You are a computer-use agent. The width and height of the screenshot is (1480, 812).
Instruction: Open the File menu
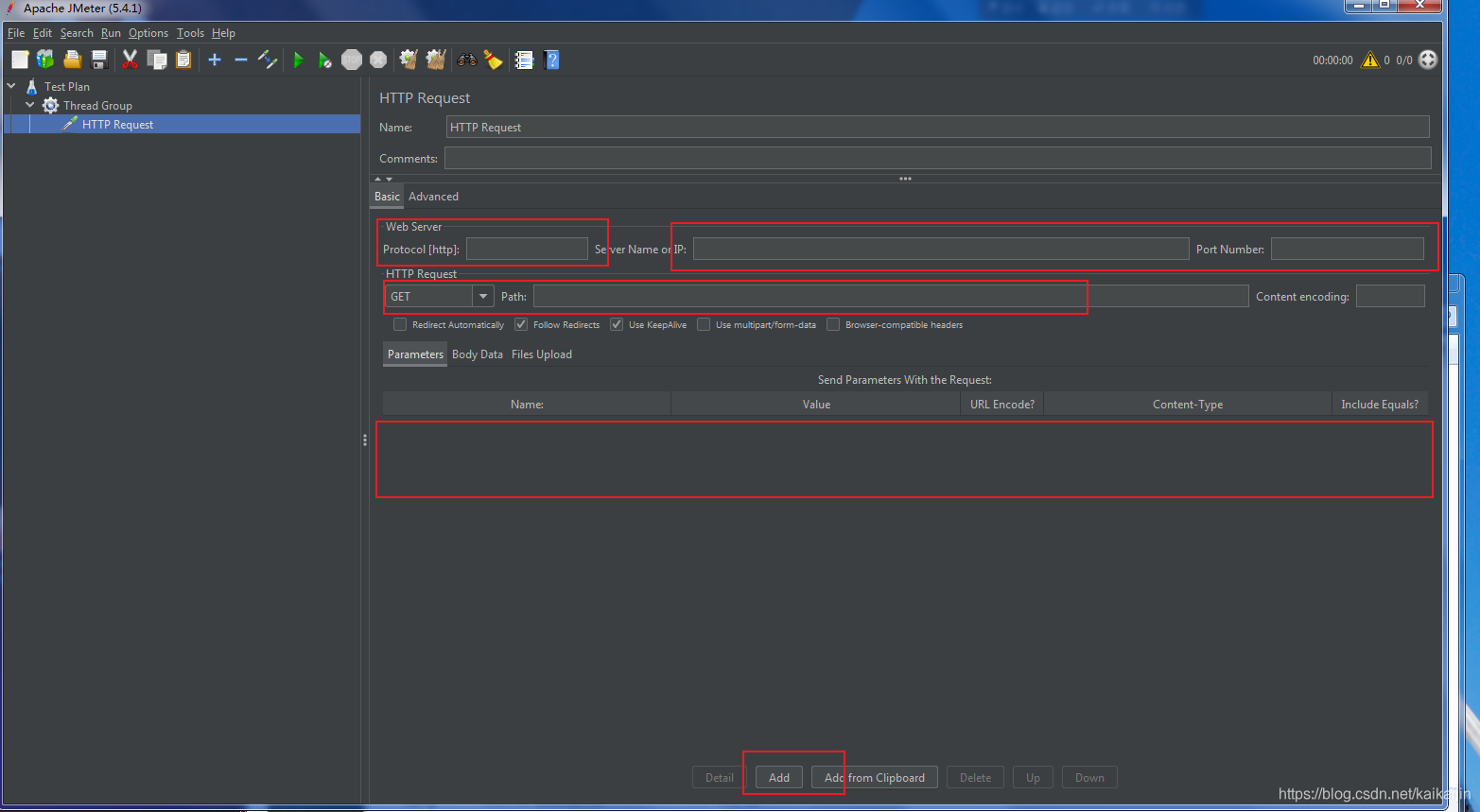(16, 33)
